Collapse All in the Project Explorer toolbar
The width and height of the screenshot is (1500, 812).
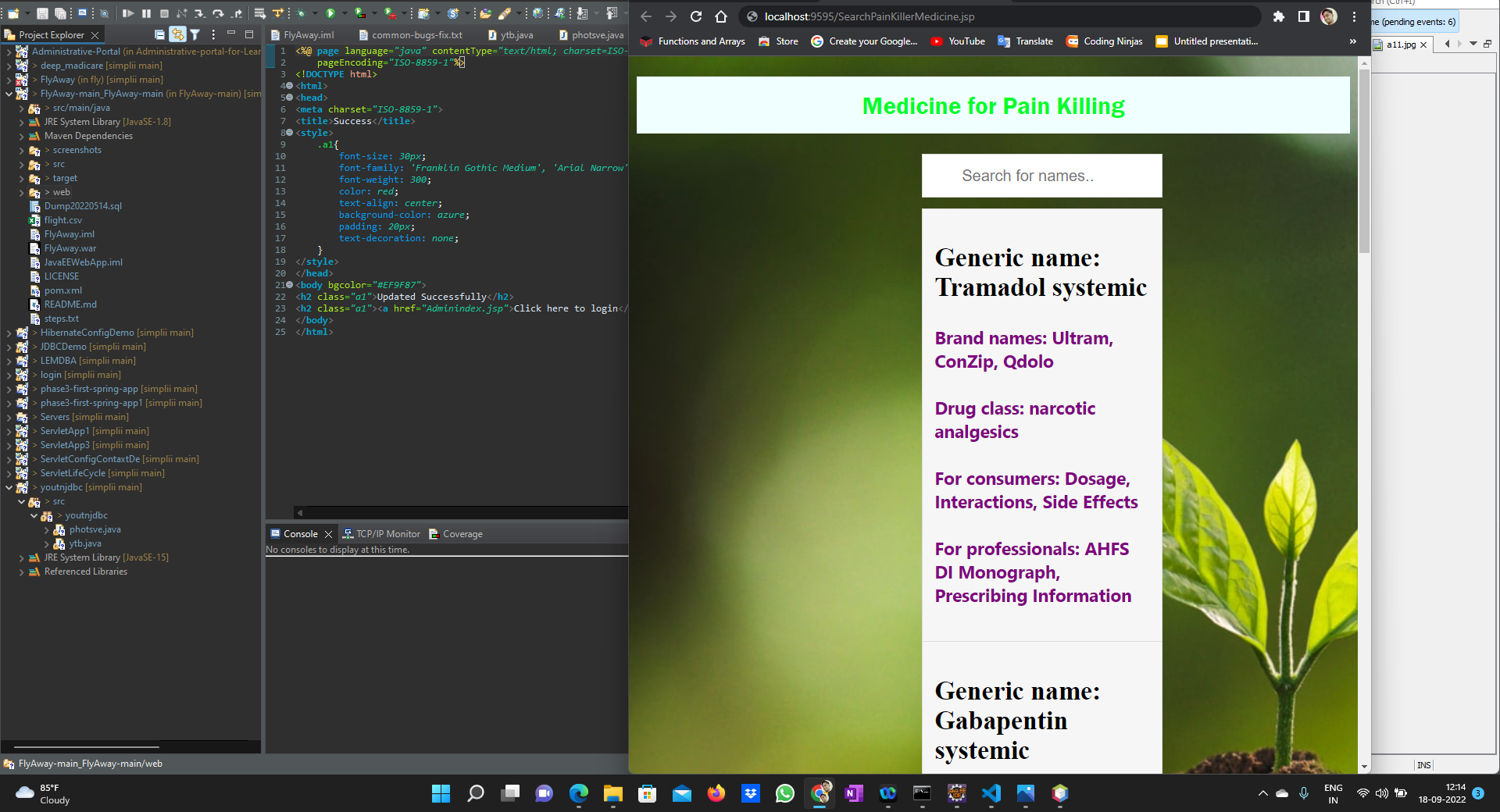pos(159,34)
